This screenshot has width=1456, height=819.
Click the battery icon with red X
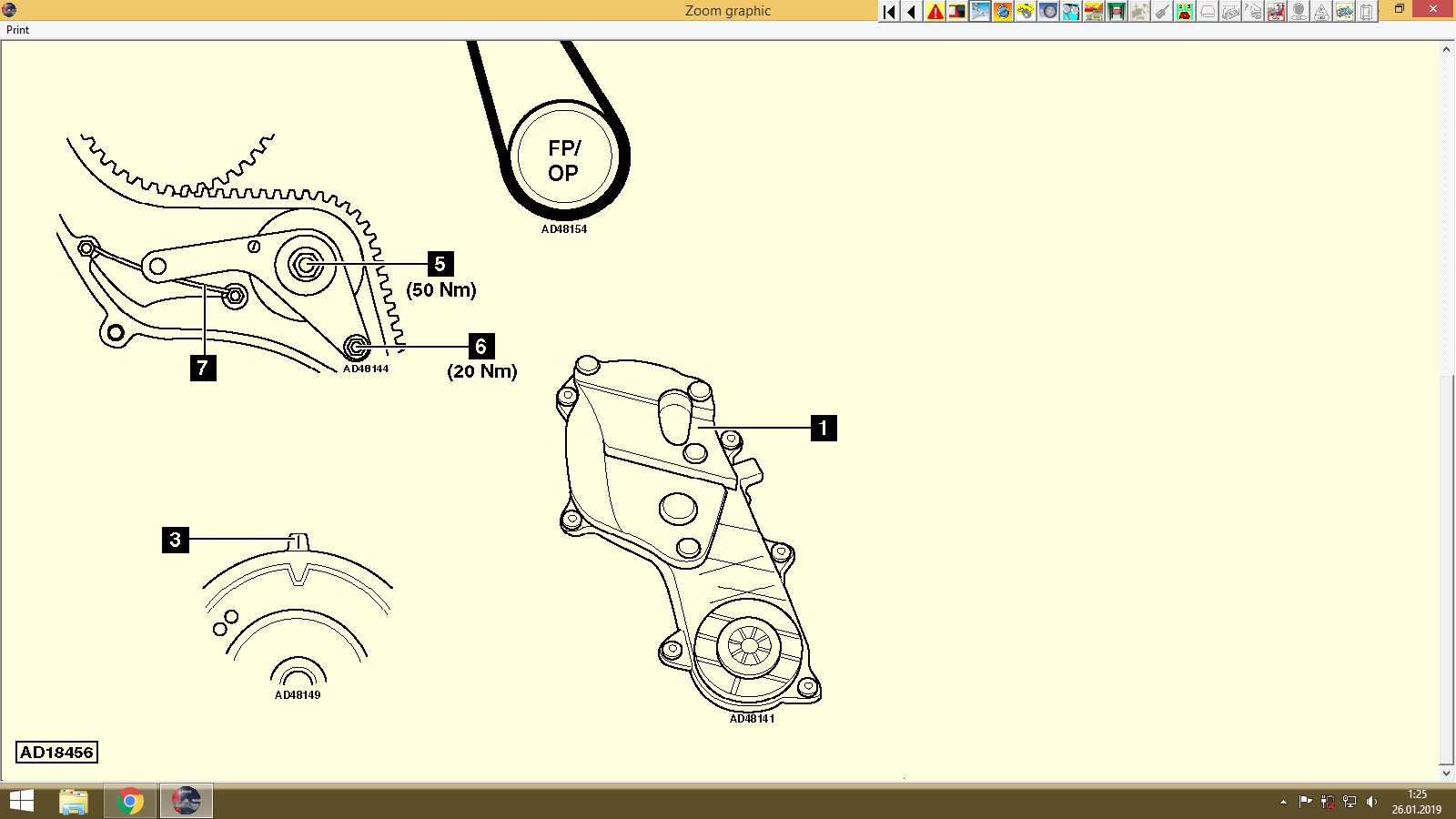click(x=1328, y=802)
